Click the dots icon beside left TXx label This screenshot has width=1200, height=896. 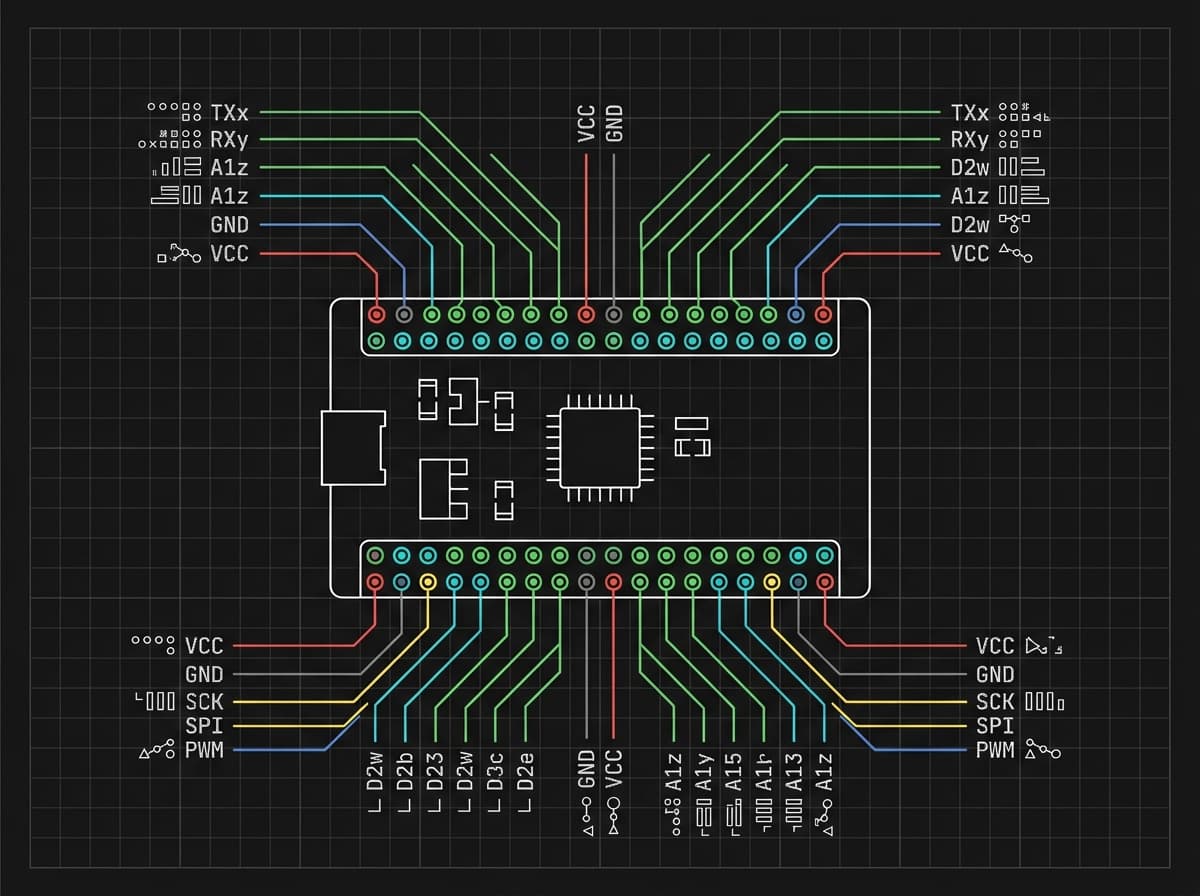pos(174,112)
